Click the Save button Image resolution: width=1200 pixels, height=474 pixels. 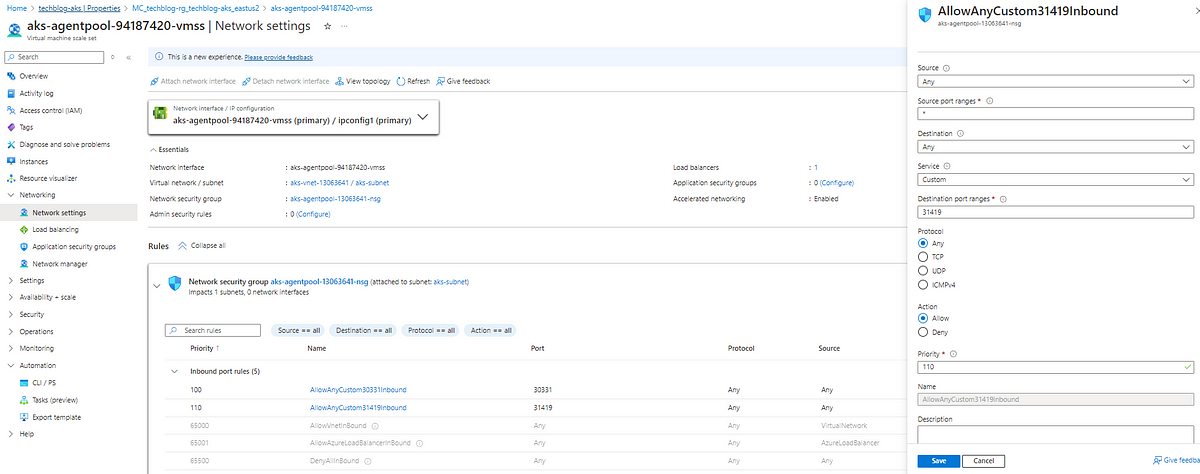tap(938, 460)
